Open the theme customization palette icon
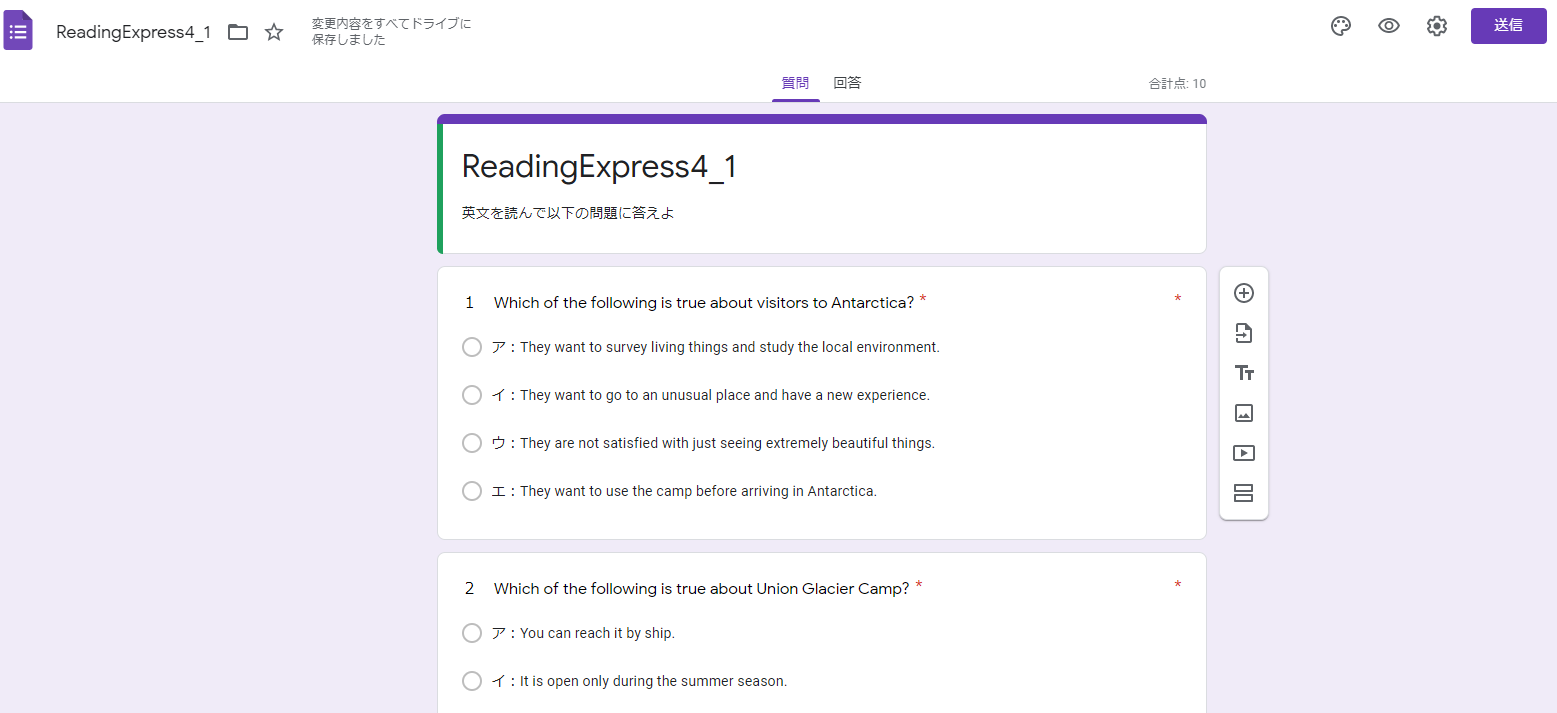 coord(1341,26)
